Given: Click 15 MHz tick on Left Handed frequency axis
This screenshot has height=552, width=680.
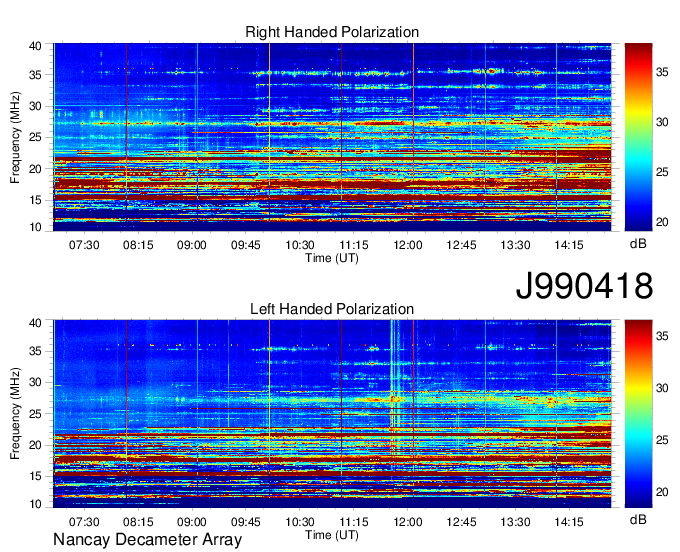Looking at the screenshot, I should (35, 477).
